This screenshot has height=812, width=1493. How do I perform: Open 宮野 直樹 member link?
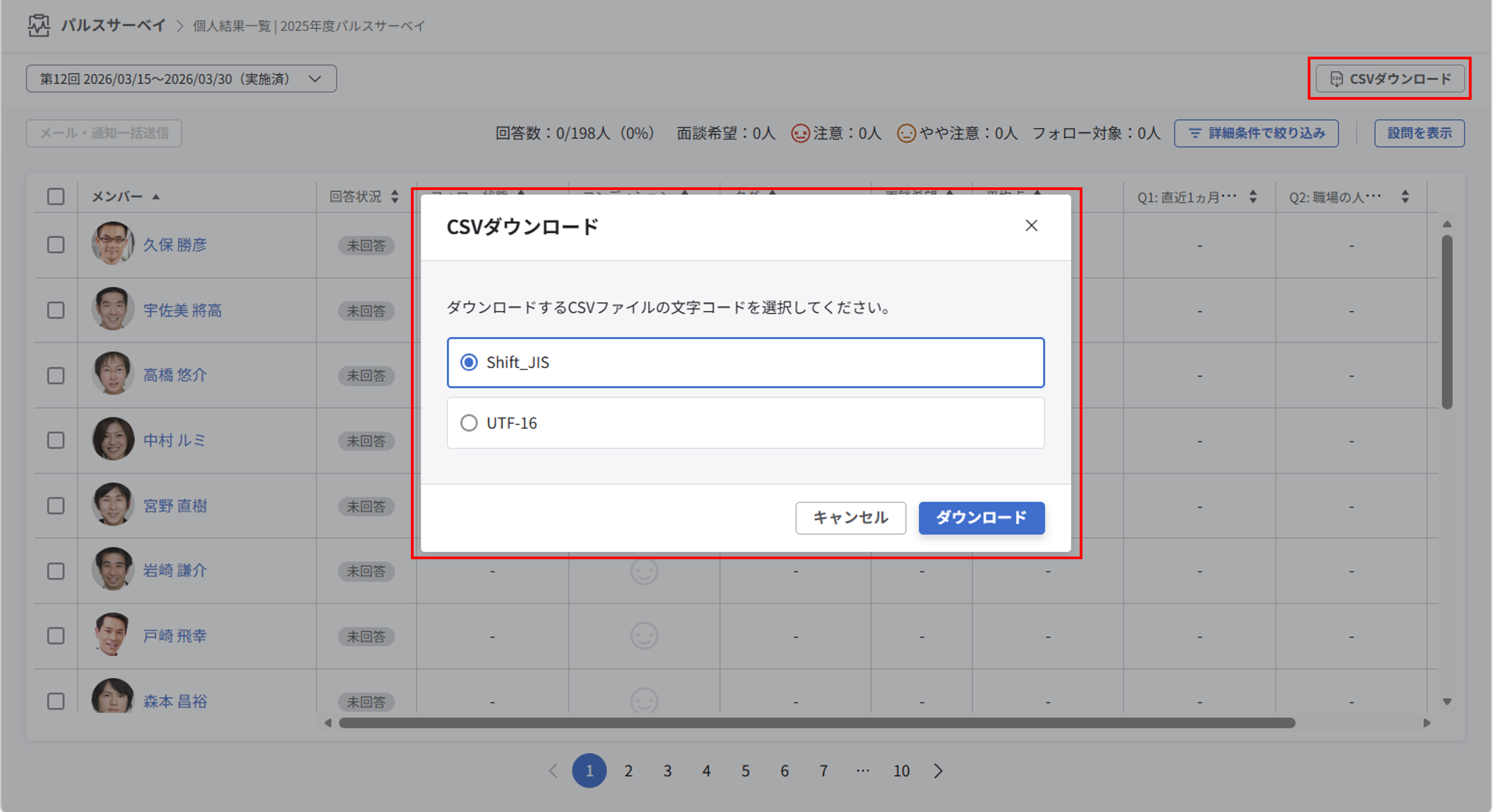pos(175,506)
